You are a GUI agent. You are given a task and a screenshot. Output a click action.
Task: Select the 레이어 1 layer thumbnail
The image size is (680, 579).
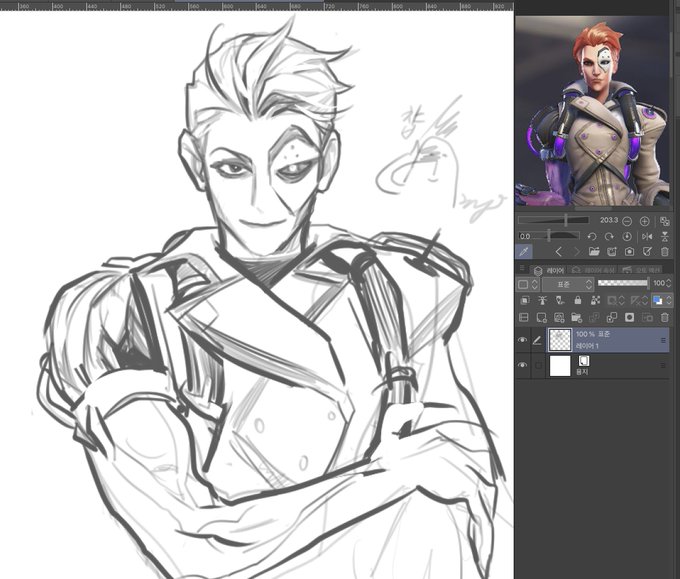click(x=560, y=340)
